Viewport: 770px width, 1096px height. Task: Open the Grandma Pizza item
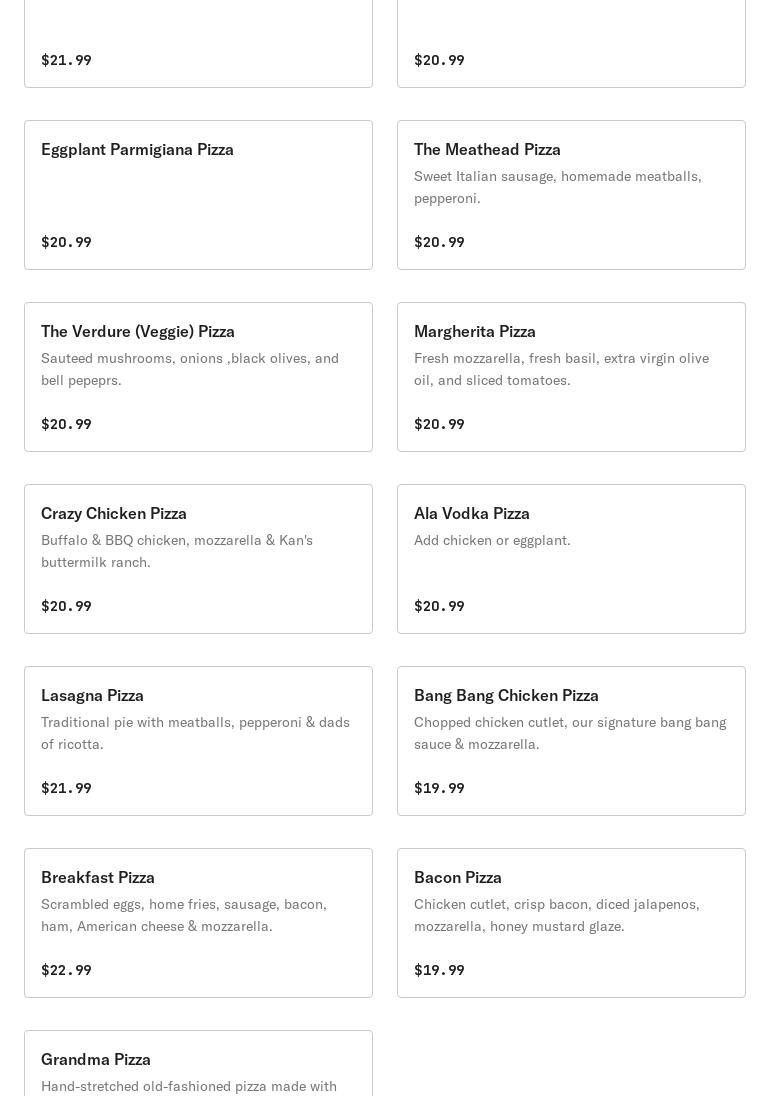198,1063
